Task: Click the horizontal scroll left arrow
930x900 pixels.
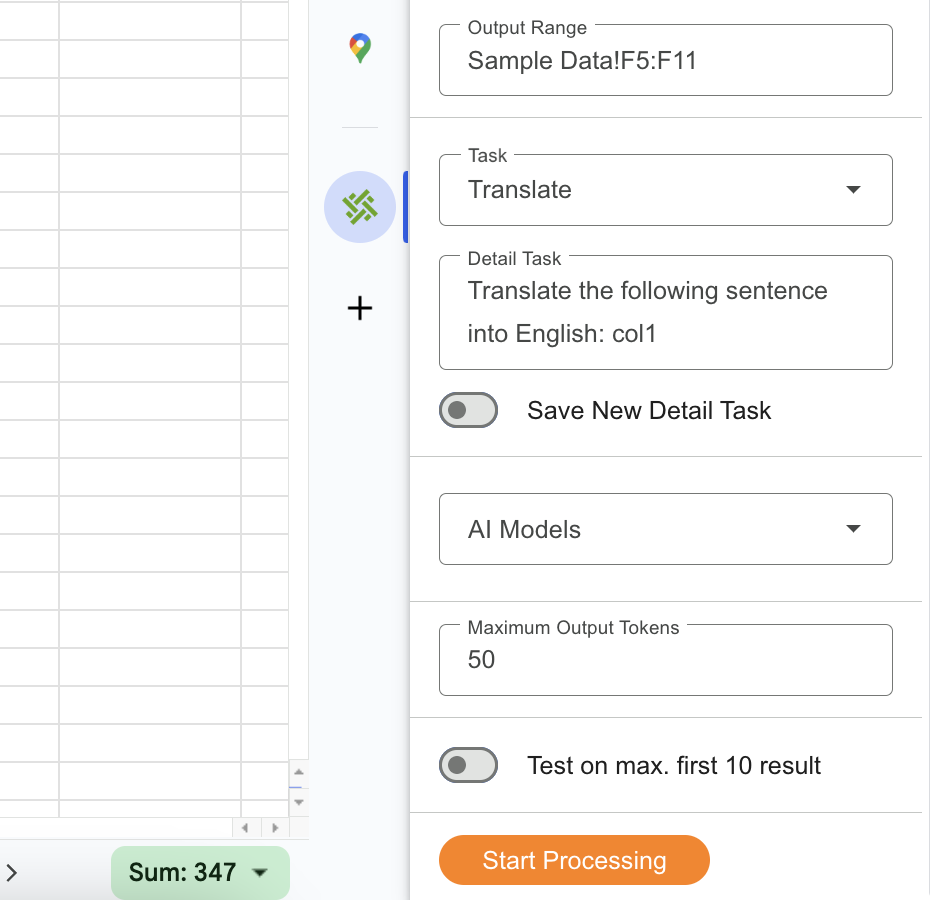Action: coord(246,828)
